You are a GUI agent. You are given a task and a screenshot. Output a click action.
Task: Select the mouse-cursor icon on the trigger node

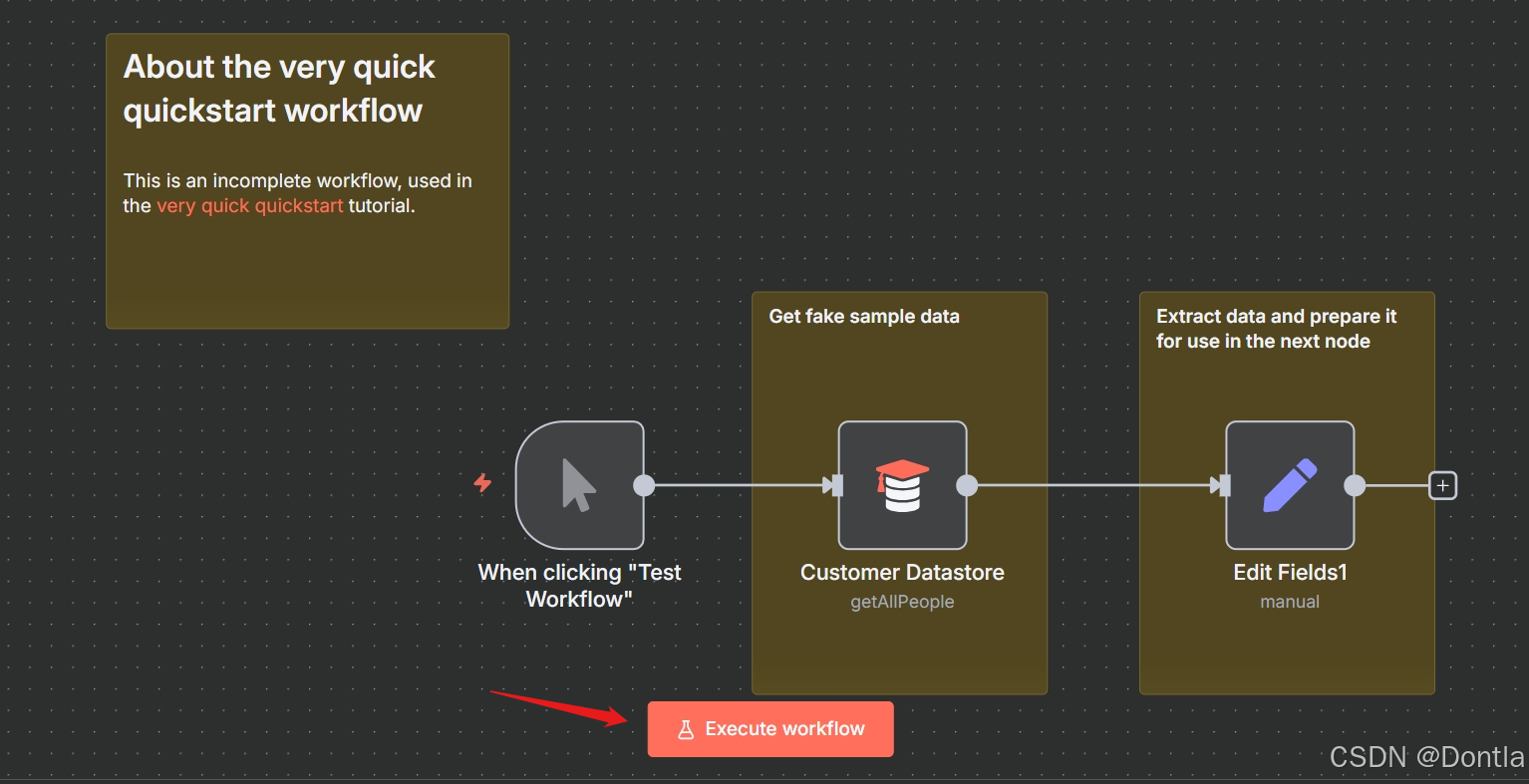(579, 485)
